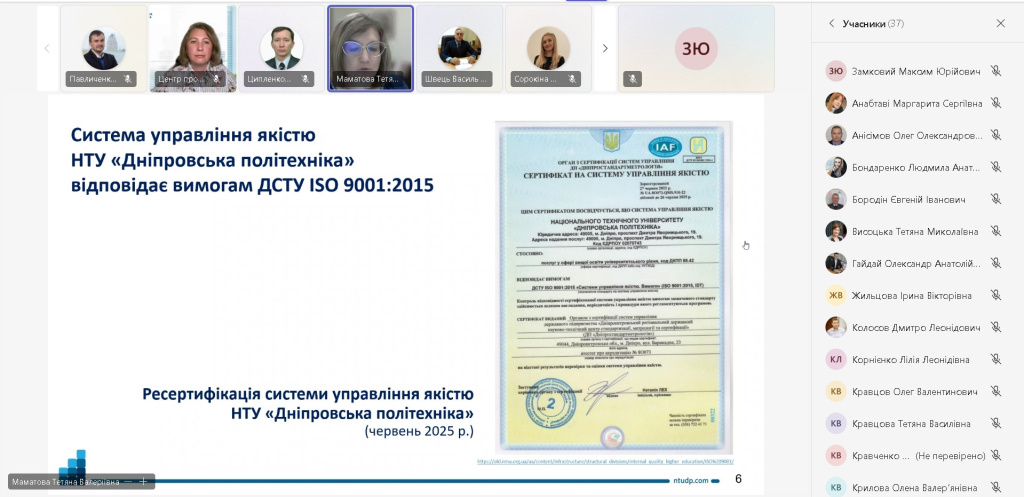This screenshot has width=1024, height=497.
Task: Click muted mic icon for Кравченко (Не перевірено)
Action: tap(995, 455)
